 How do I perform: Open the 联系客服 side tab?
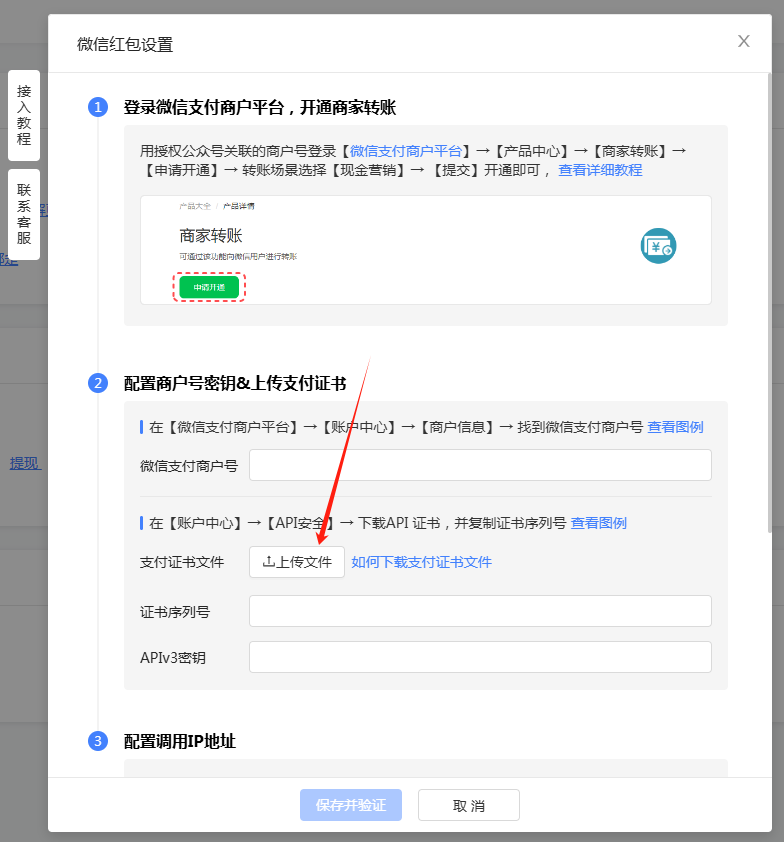pos(24,214)
